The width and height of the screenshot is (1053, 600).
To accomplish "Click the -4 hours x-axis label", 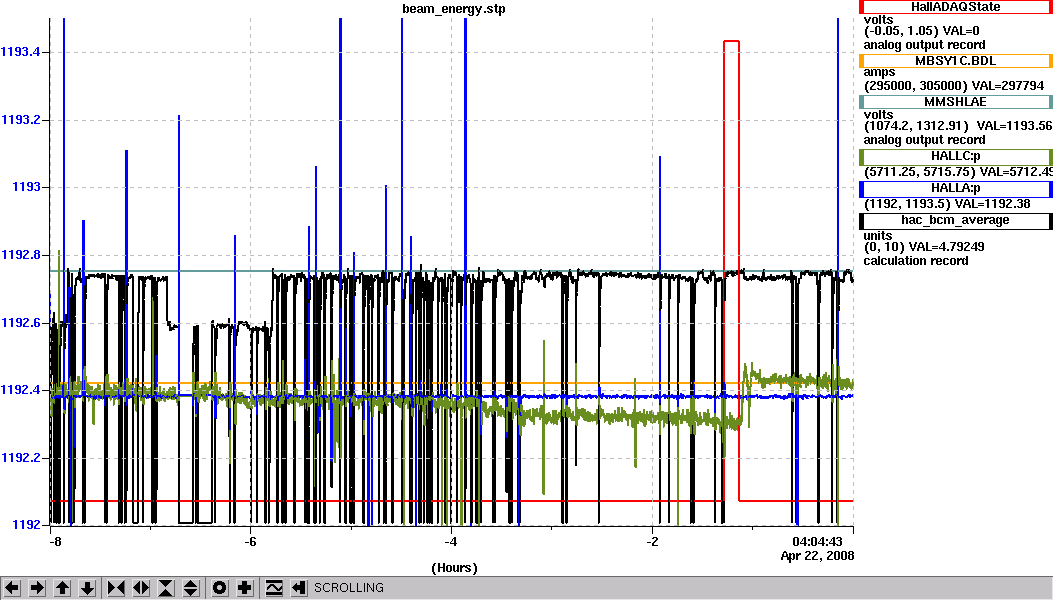I will [x=451, y=542].
